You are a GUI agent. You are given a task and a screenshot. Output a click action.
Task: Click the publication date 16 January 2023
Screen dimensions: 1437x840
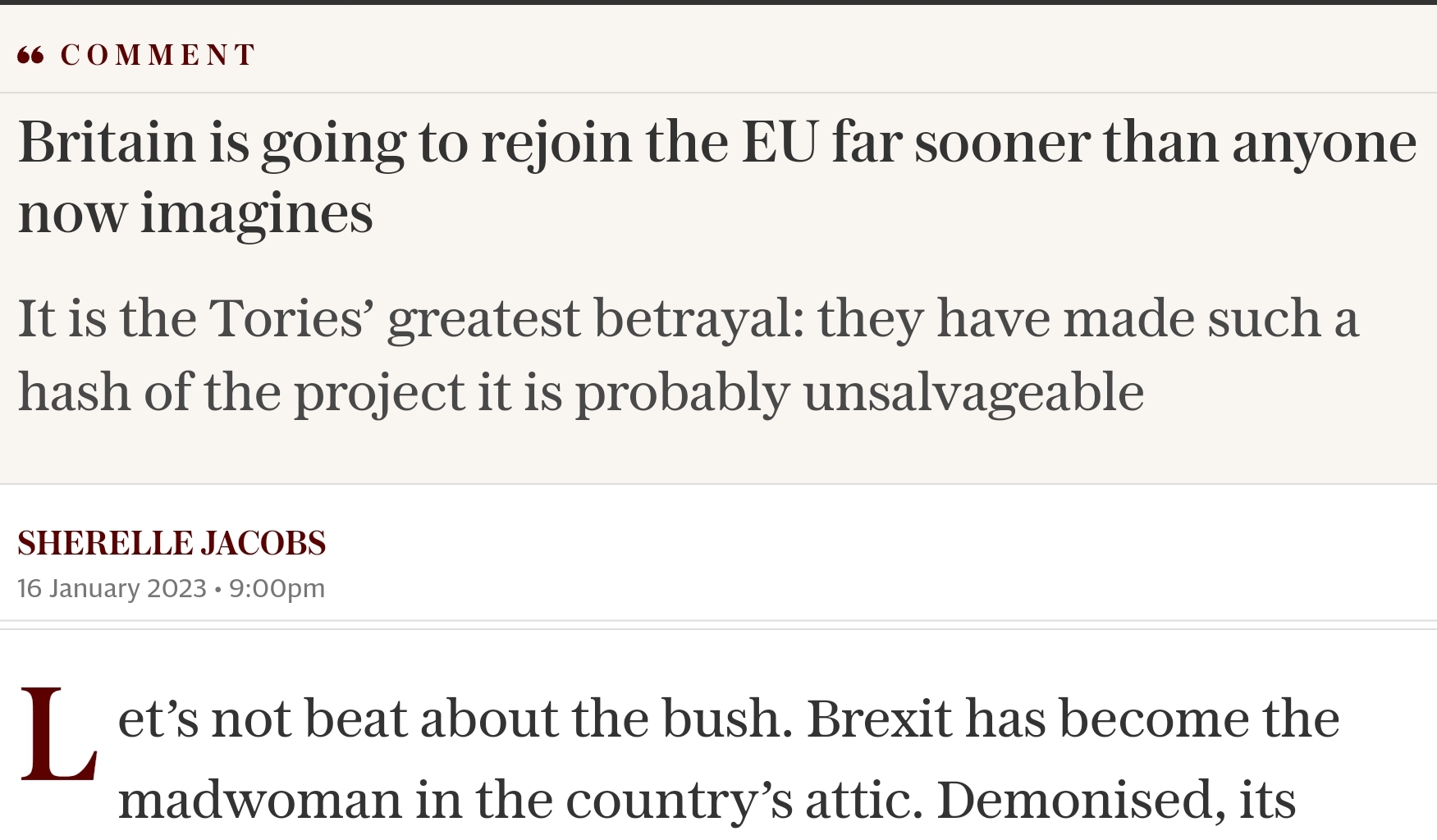[x=112, y=588]
